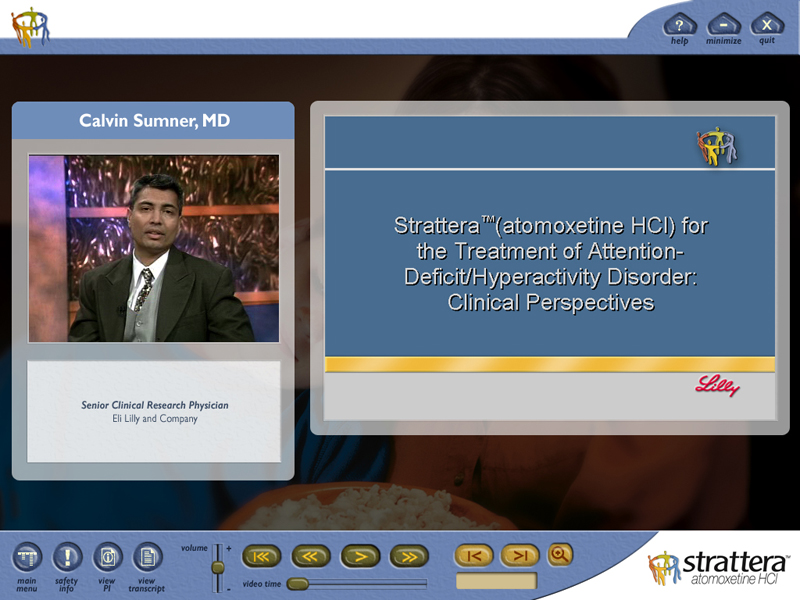The height and width of the screenshot is (600, 800).
Task: Open the main menu icon
Action: [x=27, y=557]
